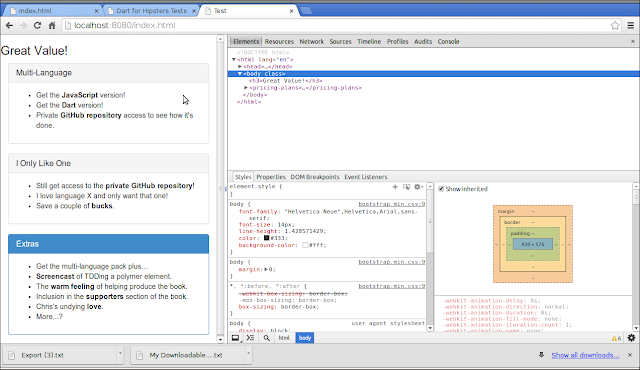
Task: Show the console drawer icon
Action: tap(251, 338)
